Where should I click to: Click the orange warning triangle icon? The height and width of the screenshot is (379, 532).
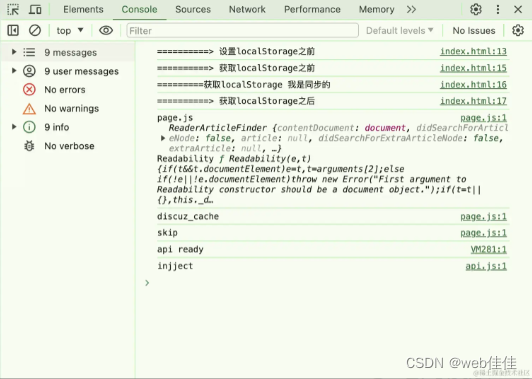point(29,109)
